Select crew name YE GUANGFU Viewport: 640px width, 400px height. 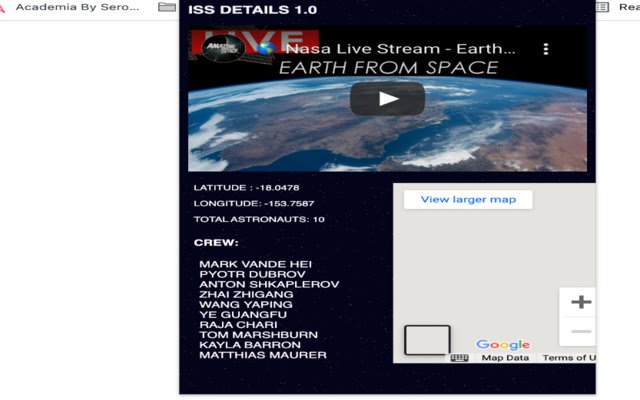pos(243,315)
